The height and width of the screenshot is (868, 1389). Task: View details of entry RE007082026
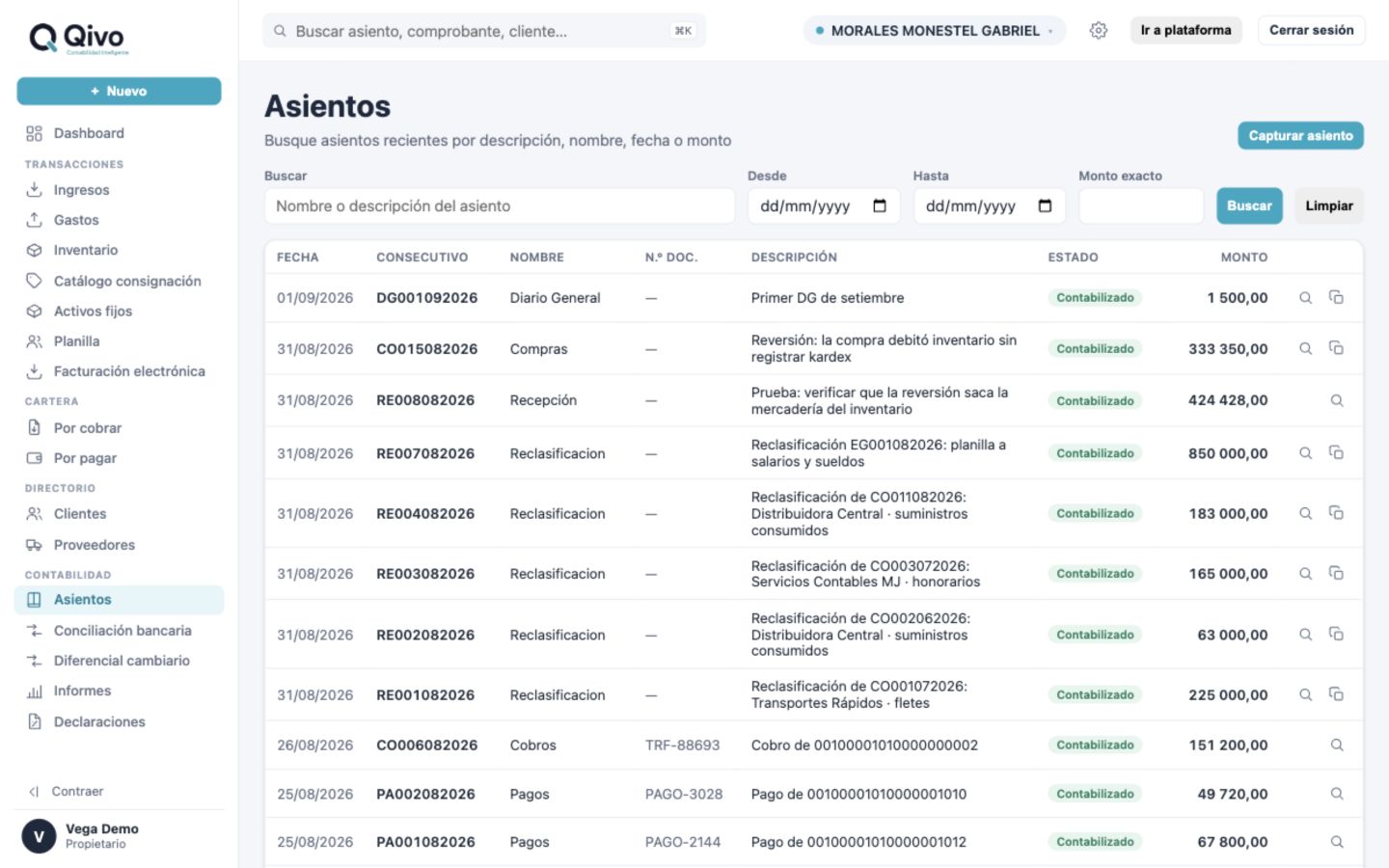[x=1305, y=453]
